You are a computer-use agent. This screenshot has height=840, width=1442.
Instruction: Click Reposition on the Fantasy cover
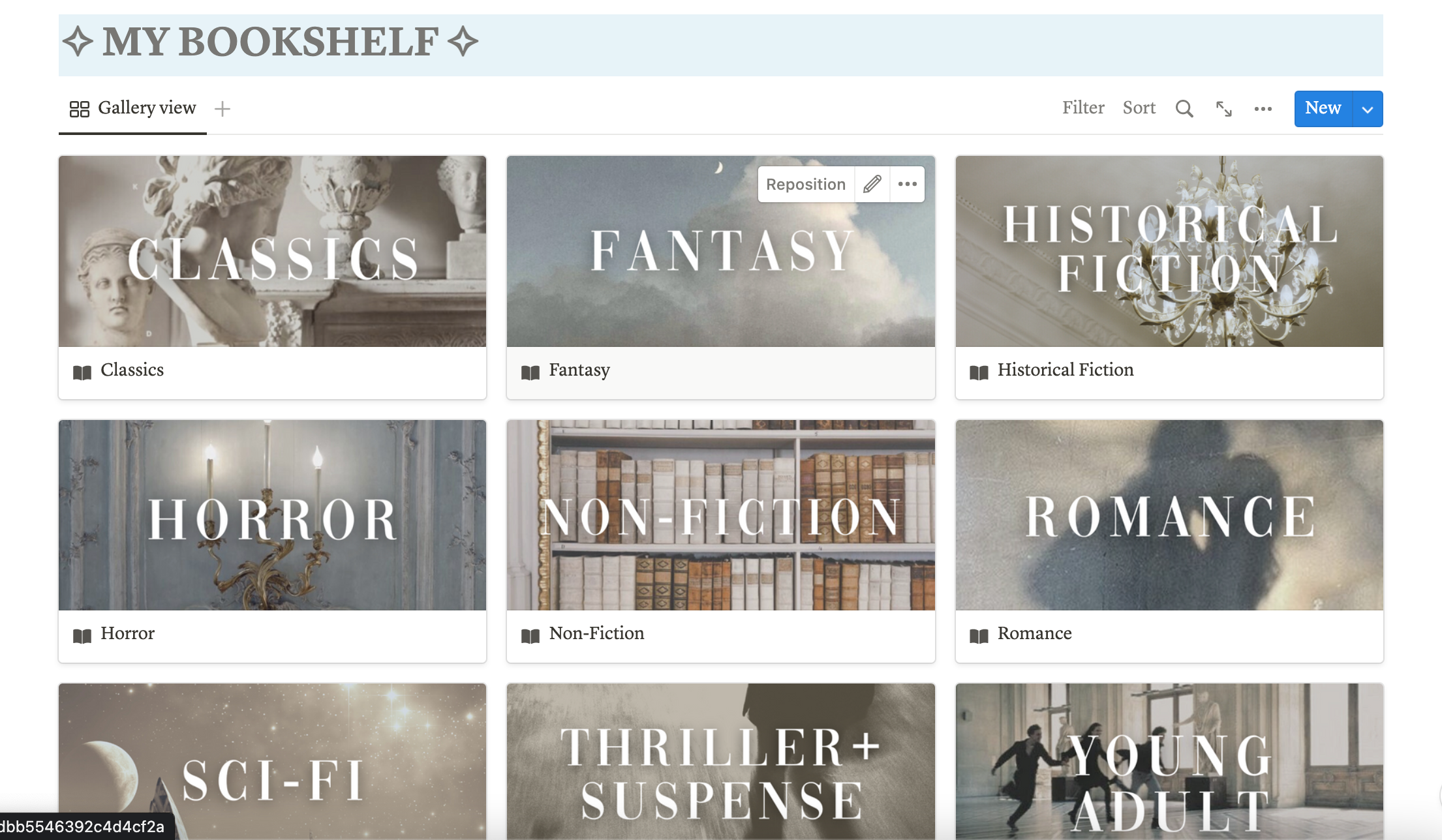(806, 185)
